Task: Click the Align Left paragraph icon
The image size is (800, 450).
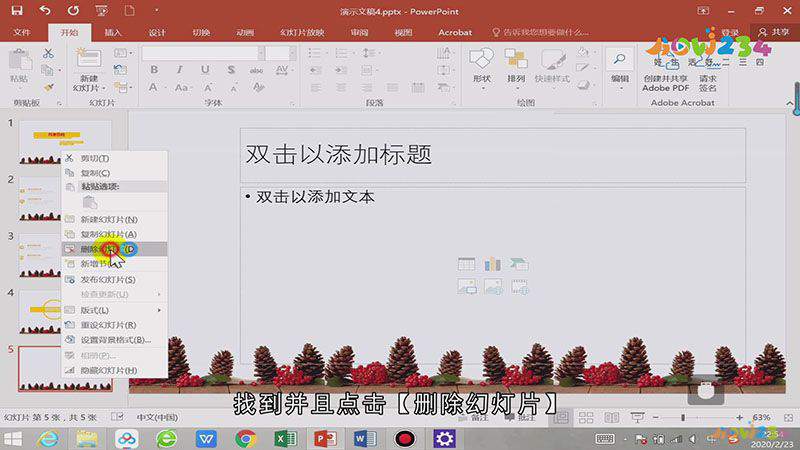Action: click(x=316, y=88)
